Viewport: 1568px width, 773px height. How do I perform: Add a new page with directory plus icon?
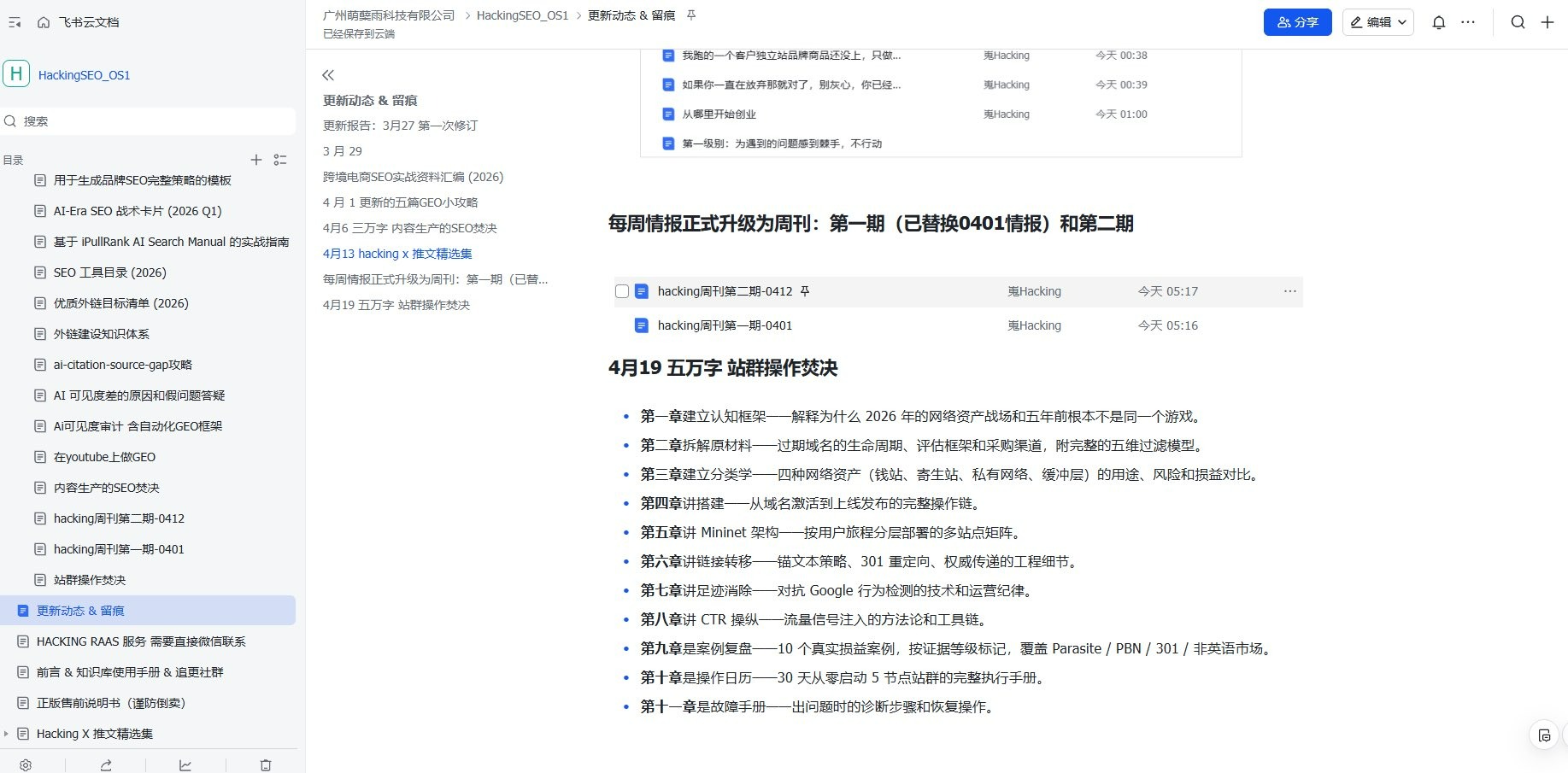[255, 160]
